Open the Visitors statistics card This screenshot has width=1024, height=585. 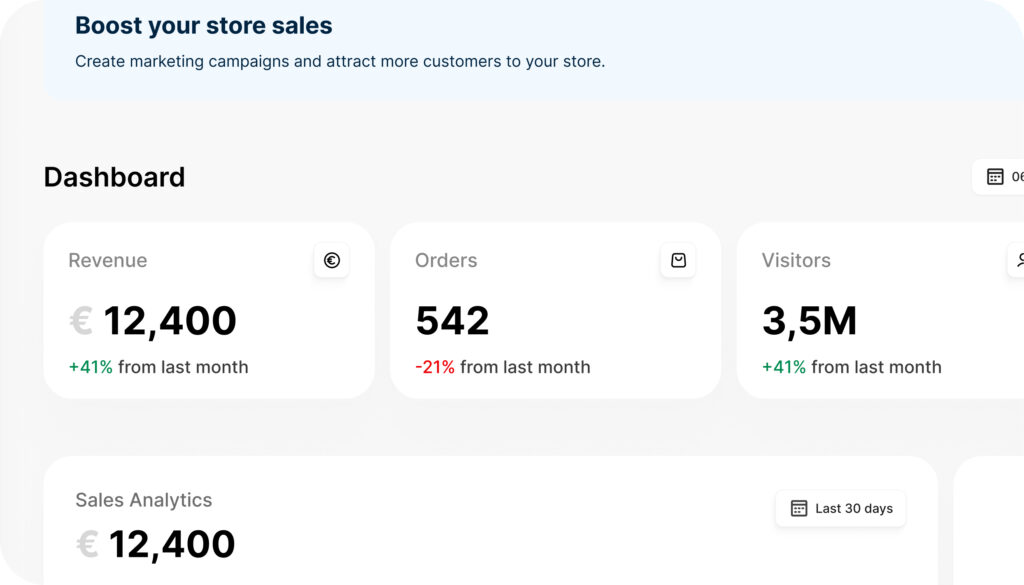[880, 311]
